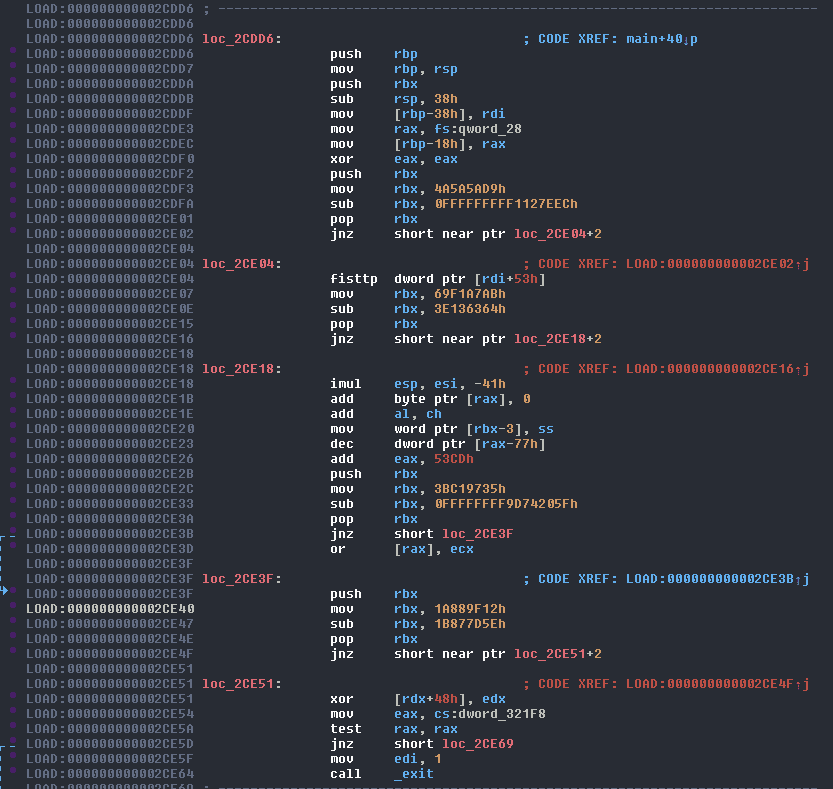This screenshot has height=789, width=833.
Task: Click 'byte ptr [rax], 0' operand
Action: coord(462,399)
